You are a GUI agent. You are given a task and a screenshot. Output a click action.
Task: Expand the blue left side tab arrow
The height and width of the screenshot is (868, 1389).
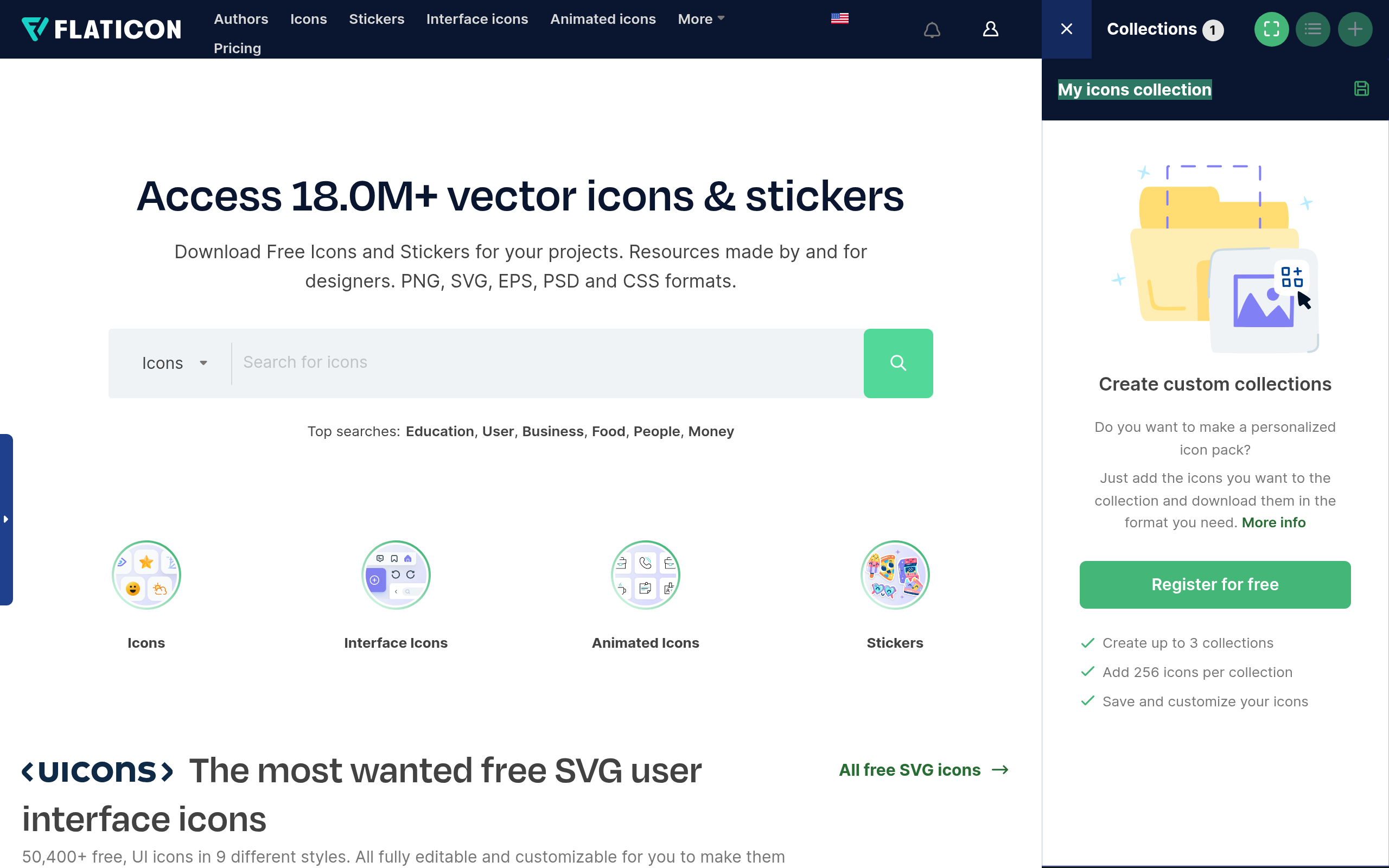pos(6,519)
